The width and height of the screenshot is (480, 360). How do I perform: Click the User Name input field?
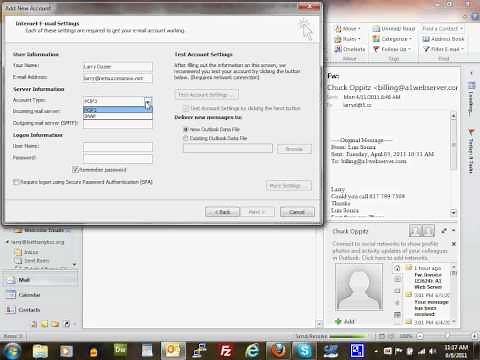(x=118, y=147)
